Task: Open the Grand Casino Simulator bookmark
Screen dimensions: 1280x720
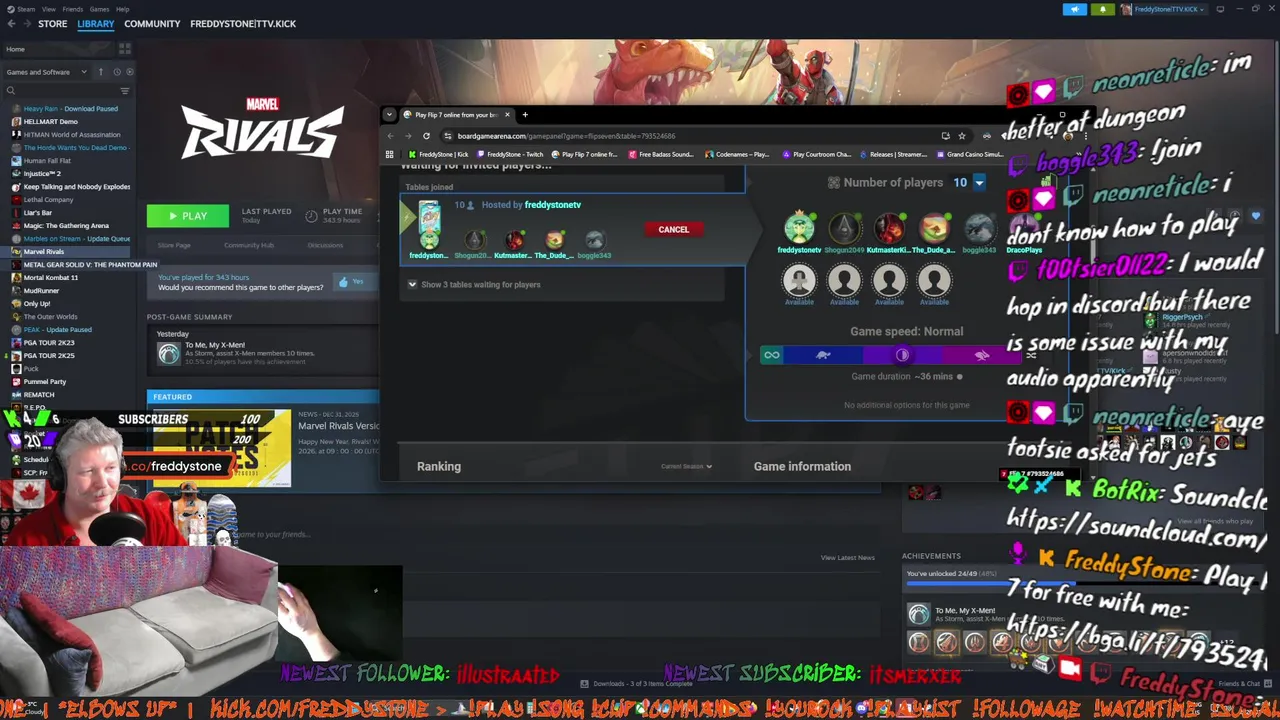Action: click(970, 154)
